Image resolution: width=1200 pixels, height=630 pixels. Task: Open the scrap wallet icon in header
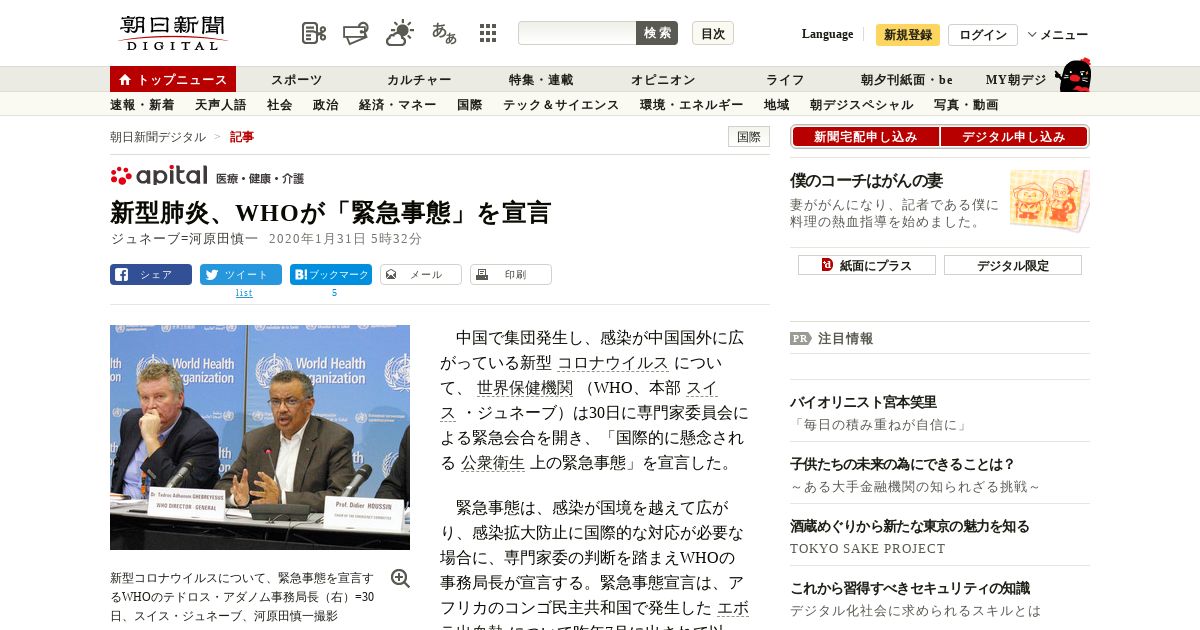tap(356, 33)
